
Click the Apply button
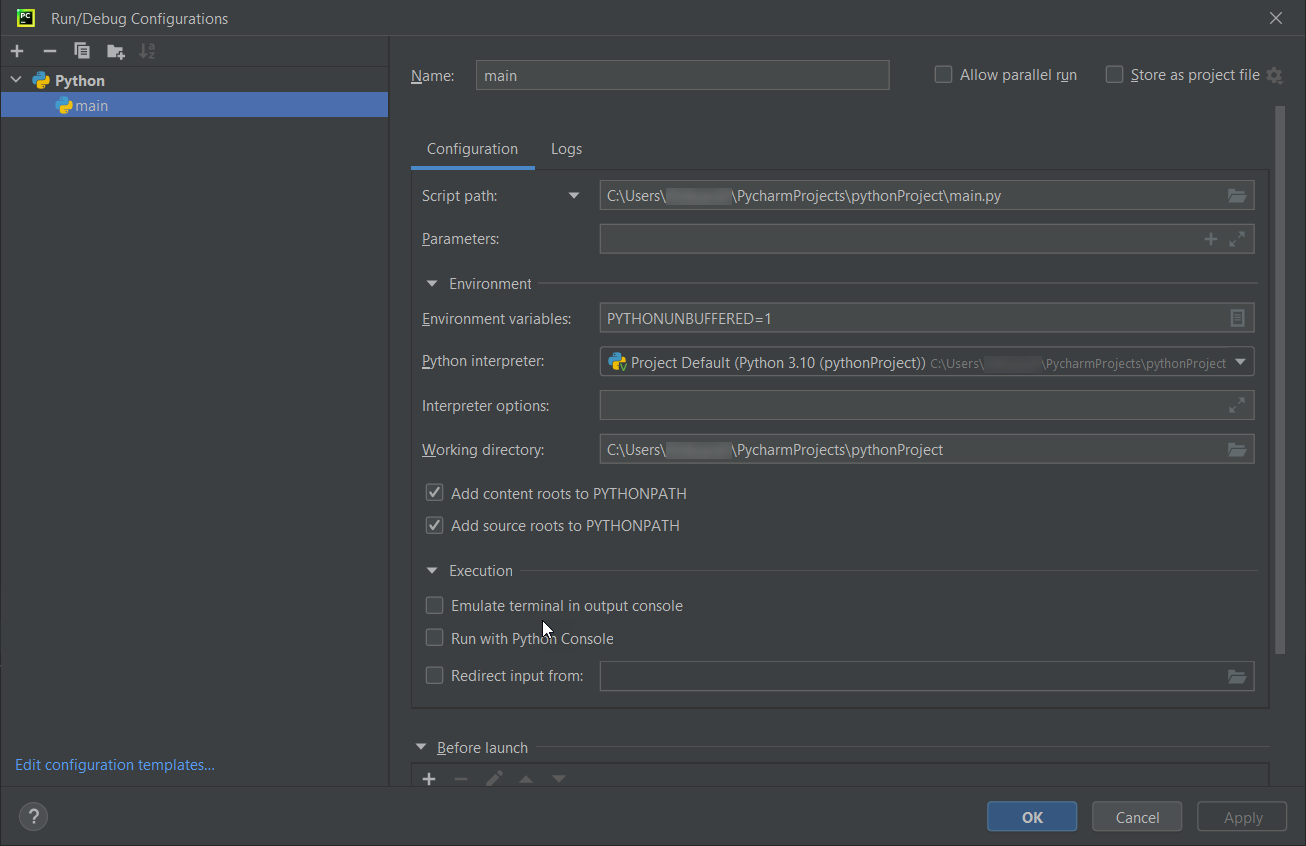1243,817
